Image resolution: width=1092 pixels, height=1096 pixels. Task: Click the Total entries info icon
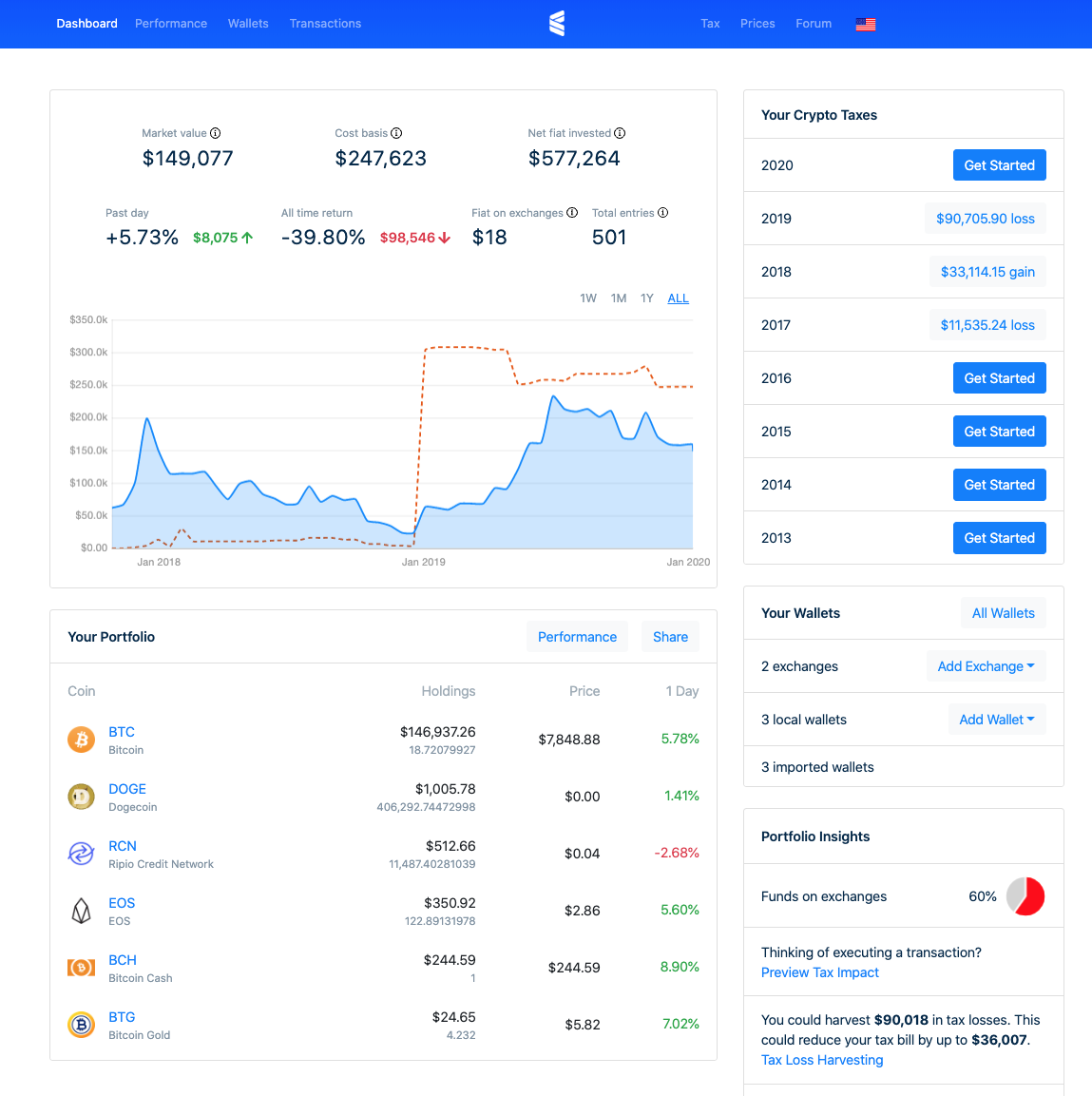coord(663,213)
